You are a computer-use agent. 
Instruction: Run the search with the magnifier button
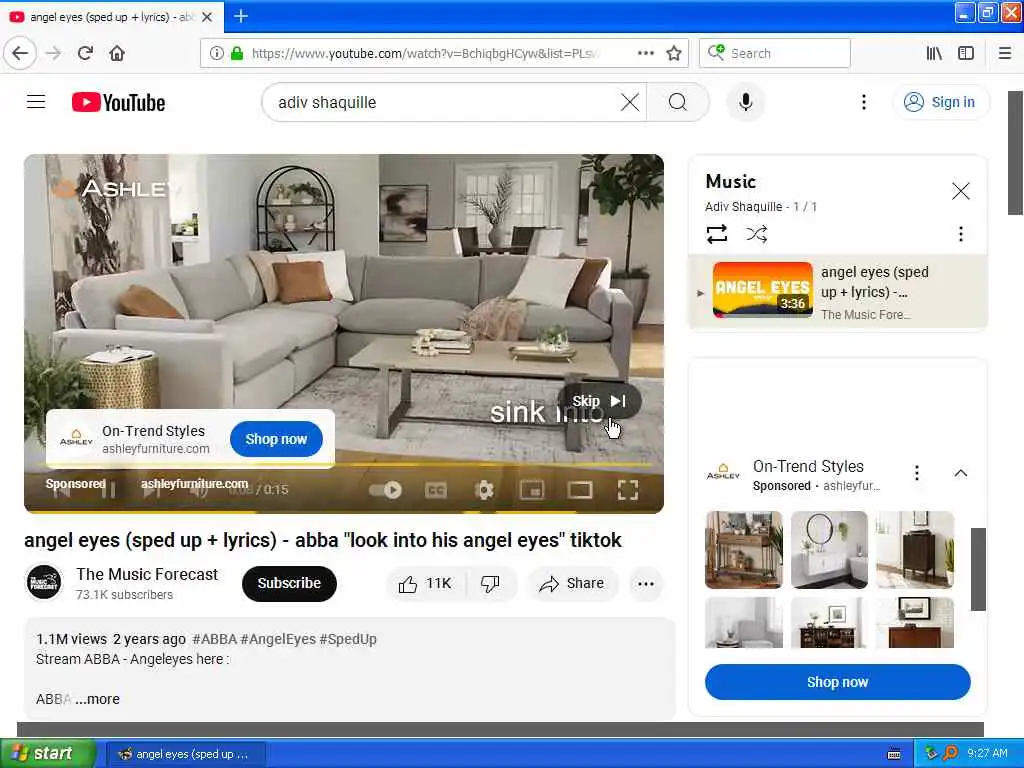677,102
